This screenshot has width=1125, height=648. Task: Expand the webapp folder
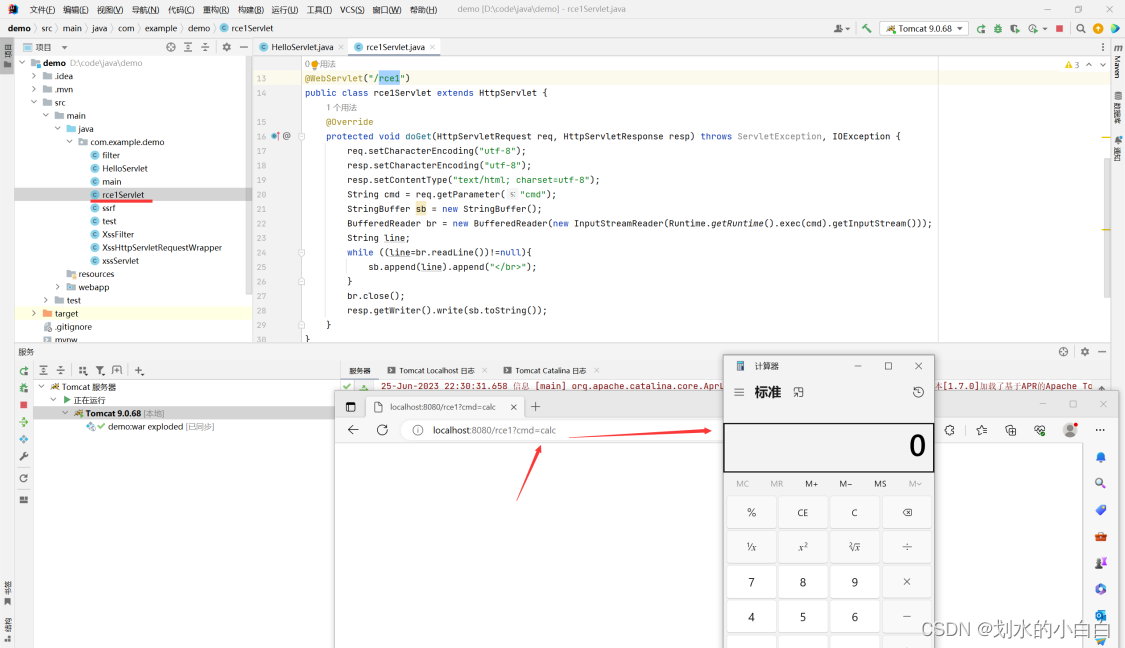pyautogui.click(x=57, y=286)
